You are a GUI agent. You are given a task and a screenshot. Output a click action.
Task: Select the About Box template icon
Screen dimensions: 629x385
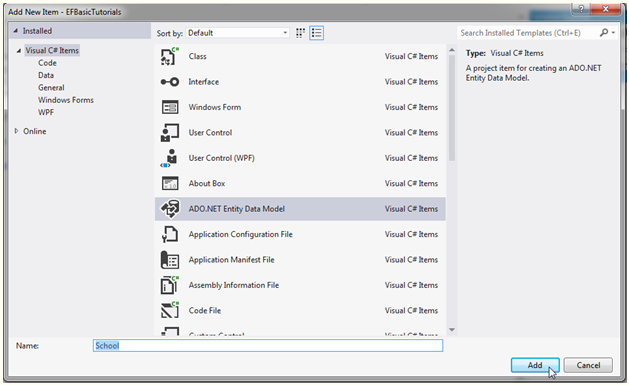click(170, 183)
